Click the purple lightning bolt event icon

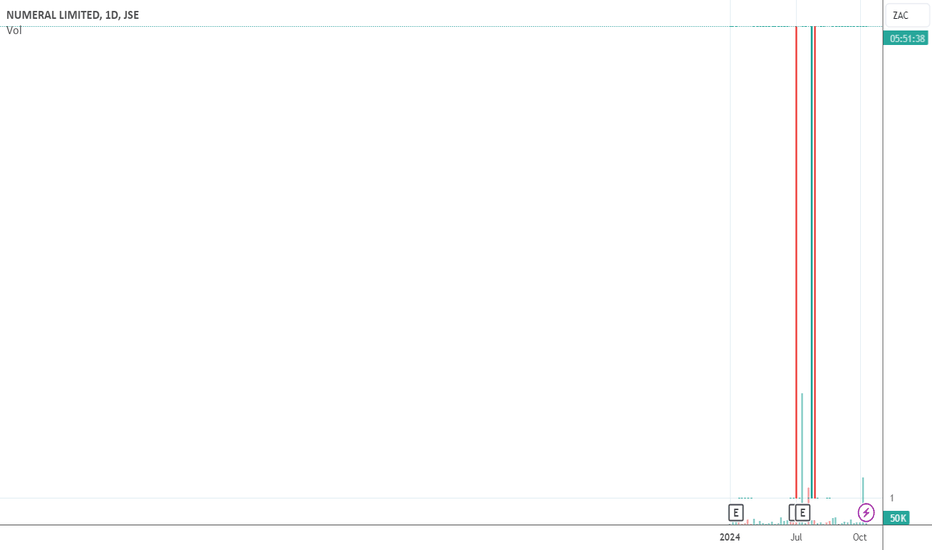(x=866, y=512)
